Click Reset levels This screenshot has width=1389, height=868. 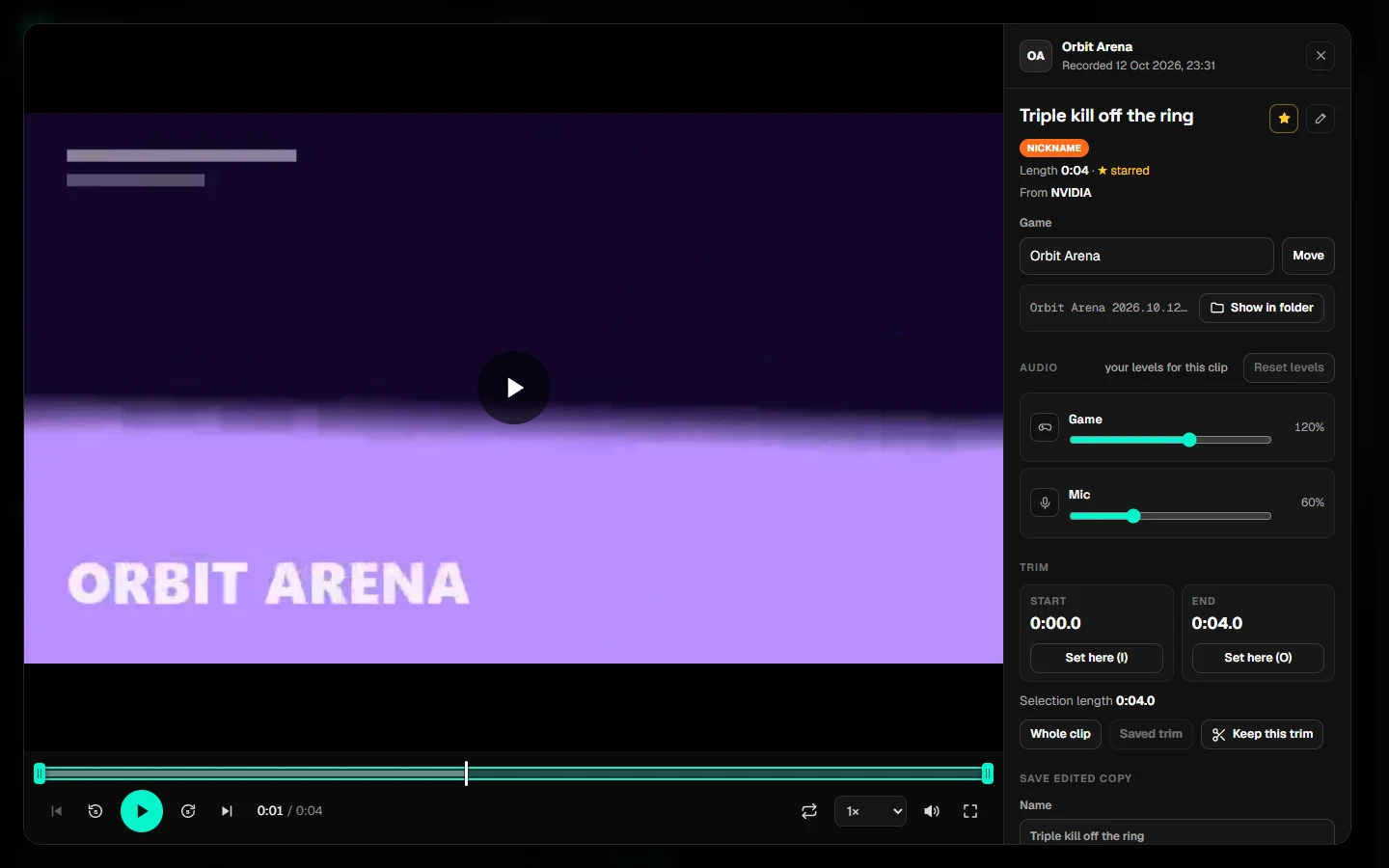1289,367
